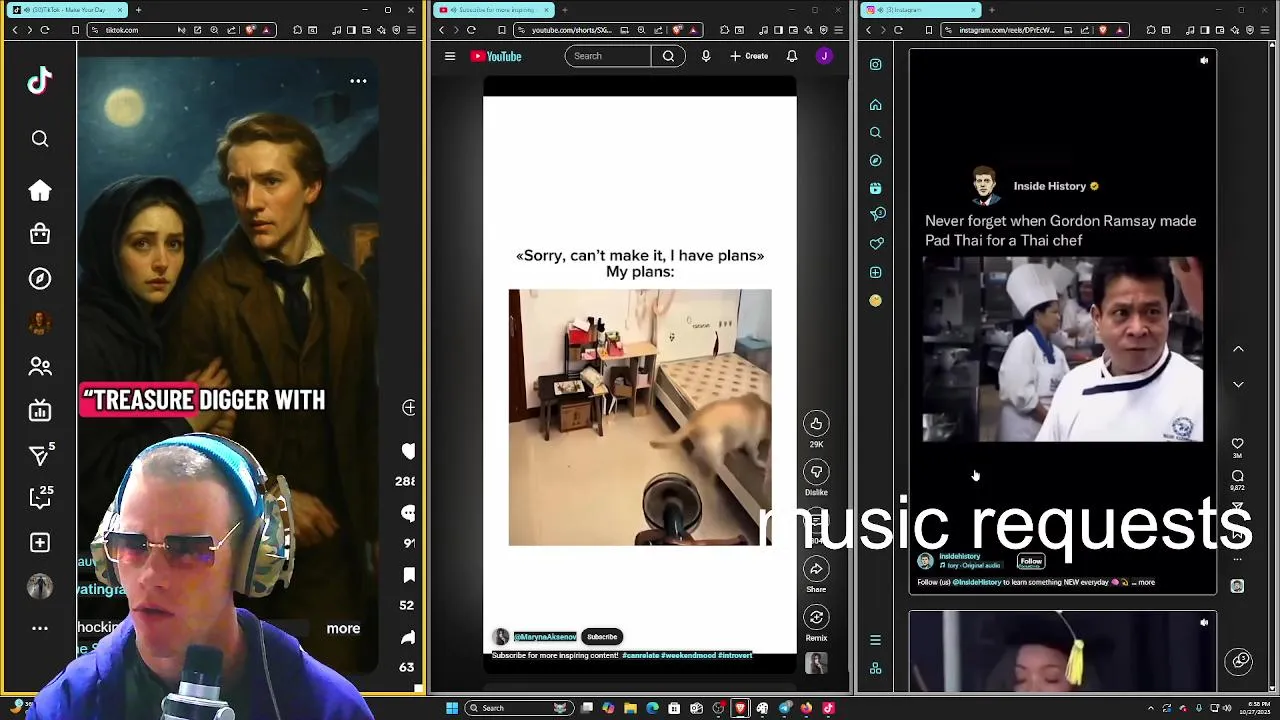Like the YouTube Short showing 29K
Viewport: 1280px width, 720px height.
(x=816, y=424)
